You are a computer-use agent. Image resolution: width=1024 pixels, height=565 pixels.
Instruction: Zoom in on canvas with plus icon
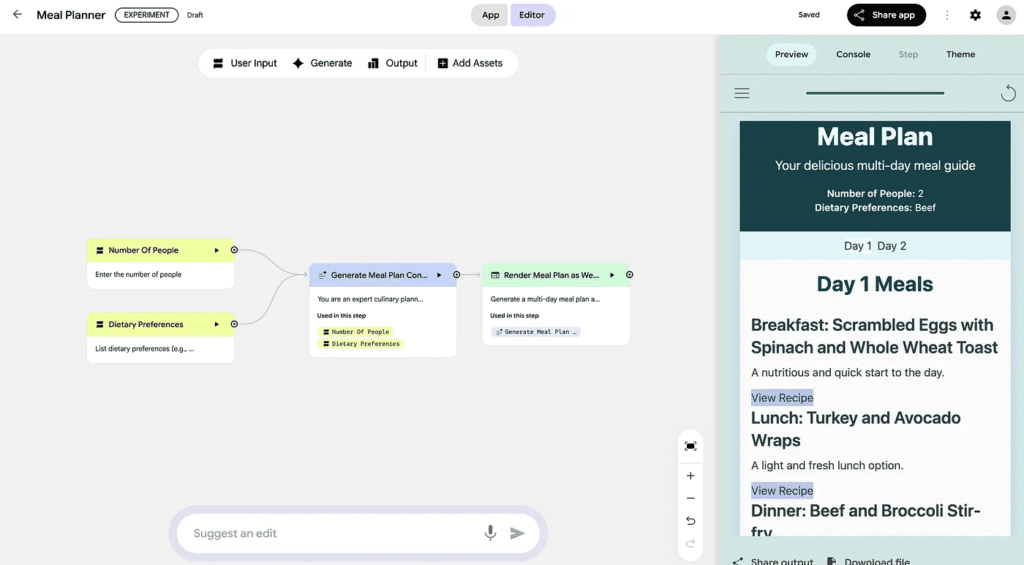pyautogui.click(x=690, y=476)
